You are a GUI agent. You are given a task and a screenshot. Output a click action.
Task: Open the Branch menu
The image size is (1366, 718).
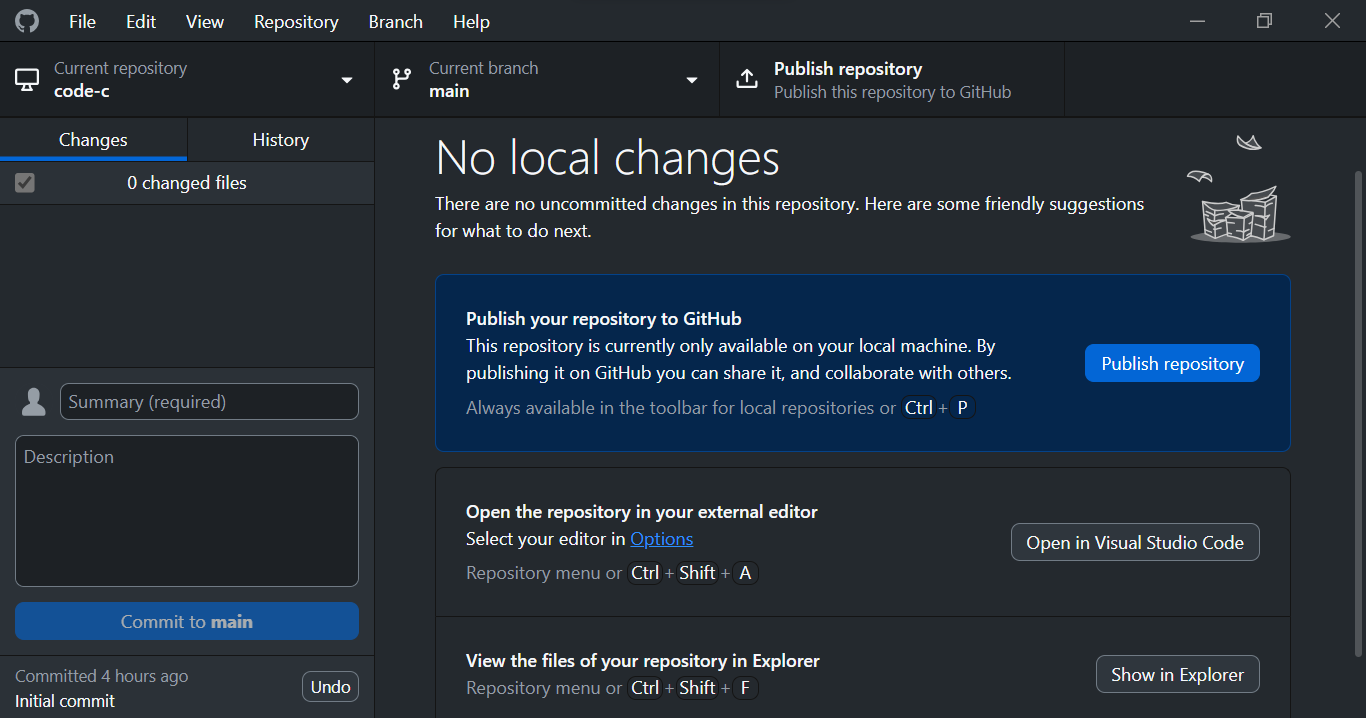[x=395, y=21]
